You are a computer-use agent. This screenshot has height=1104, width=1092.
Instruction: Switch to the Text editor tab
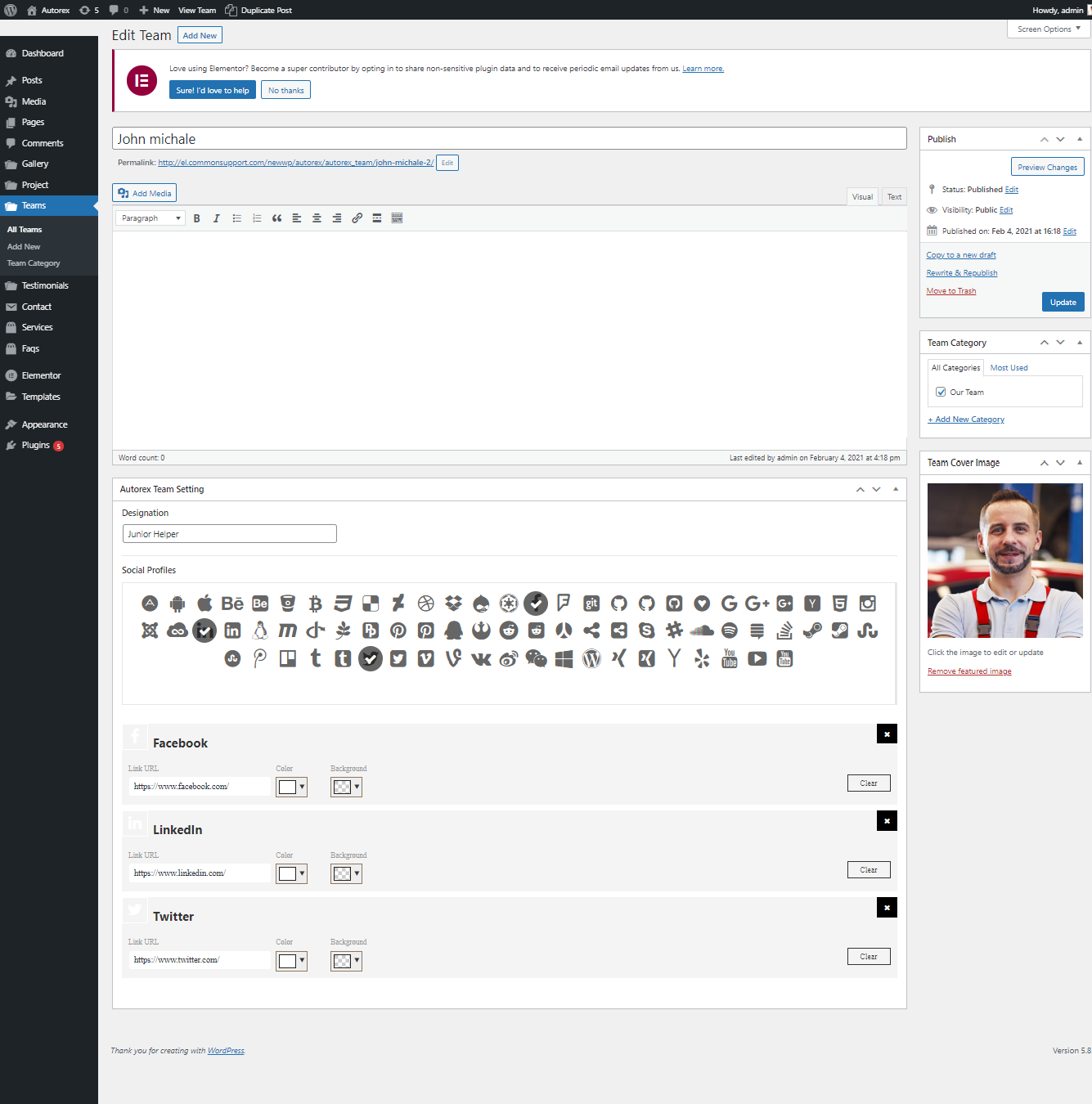(x=894, y=197)
